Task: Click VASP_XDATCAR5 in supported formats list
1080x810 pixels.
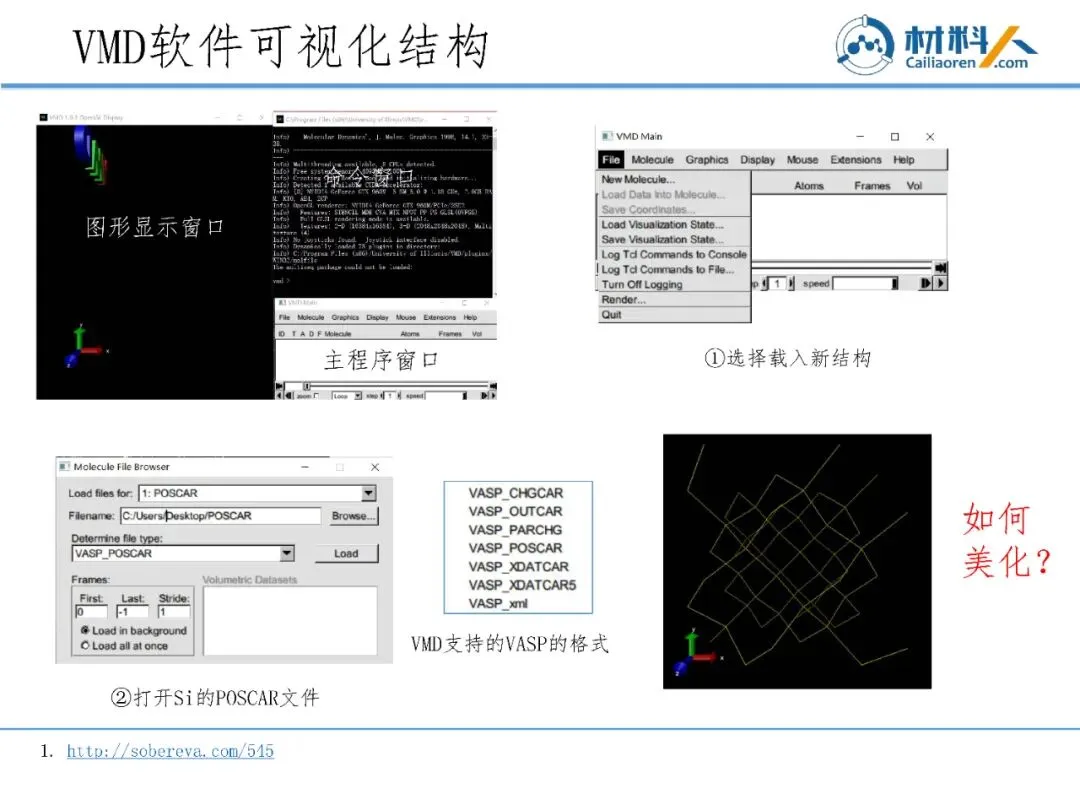Action: point(522,585)
